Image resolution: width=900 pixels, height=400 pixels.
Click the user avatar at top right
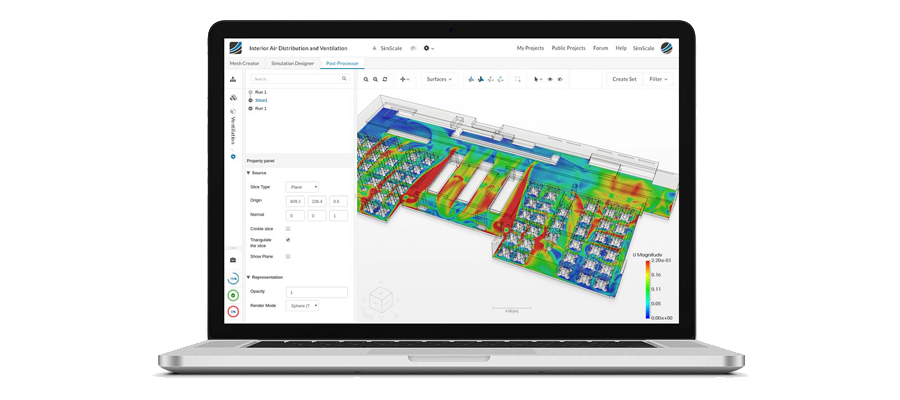point(666,48)
